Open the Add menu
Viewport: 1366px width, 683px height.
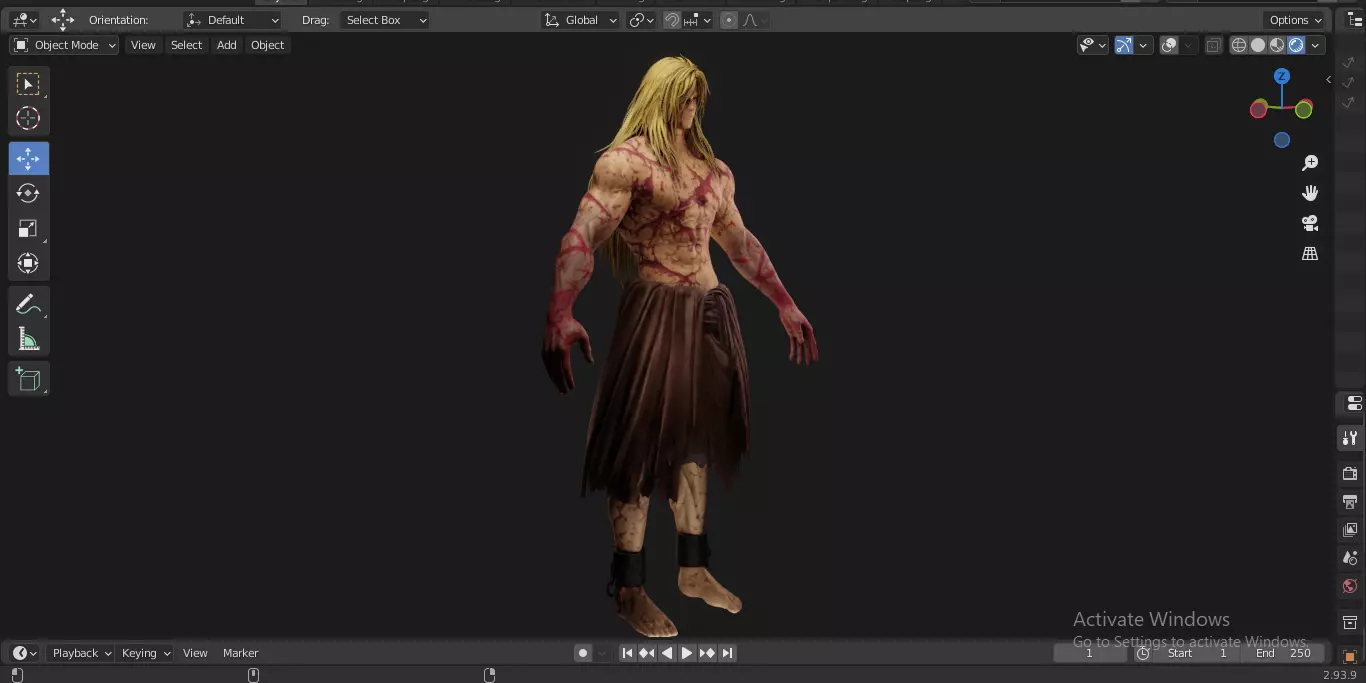(x=227, y=45)
